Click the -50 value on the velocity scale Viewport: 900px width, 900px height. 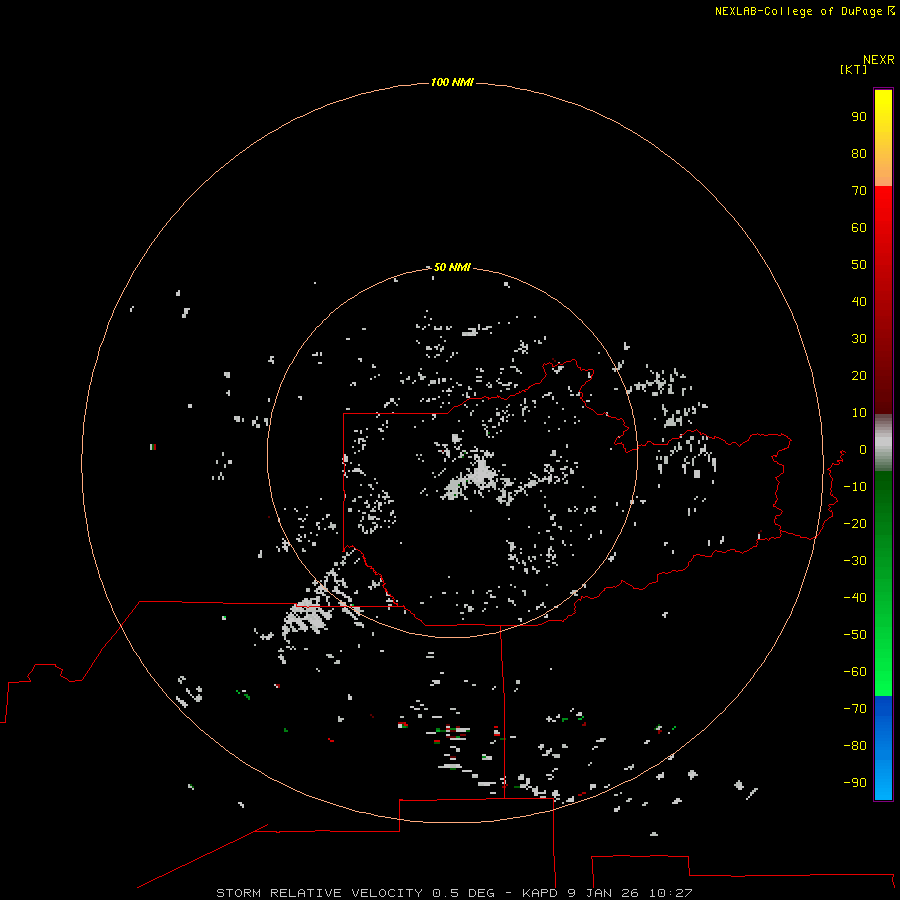(x=855, y=635)
